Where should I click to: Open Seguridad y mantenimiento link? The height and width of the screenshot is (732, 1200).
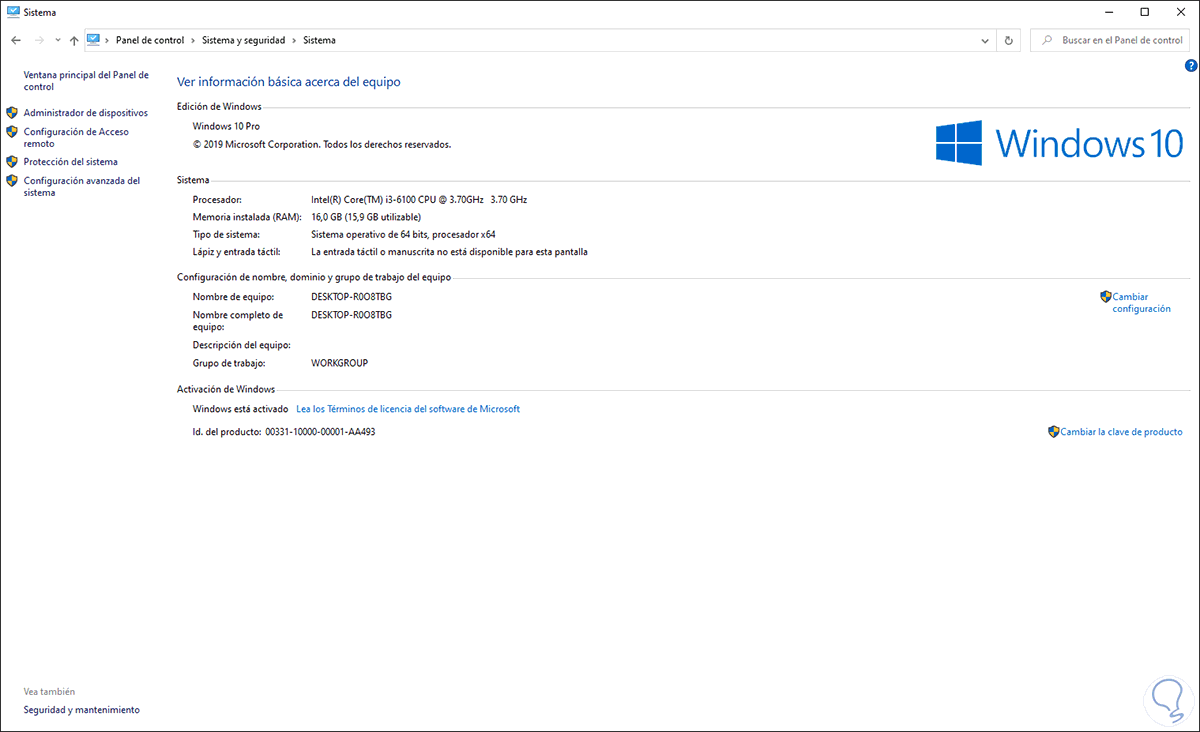point(82,710)
